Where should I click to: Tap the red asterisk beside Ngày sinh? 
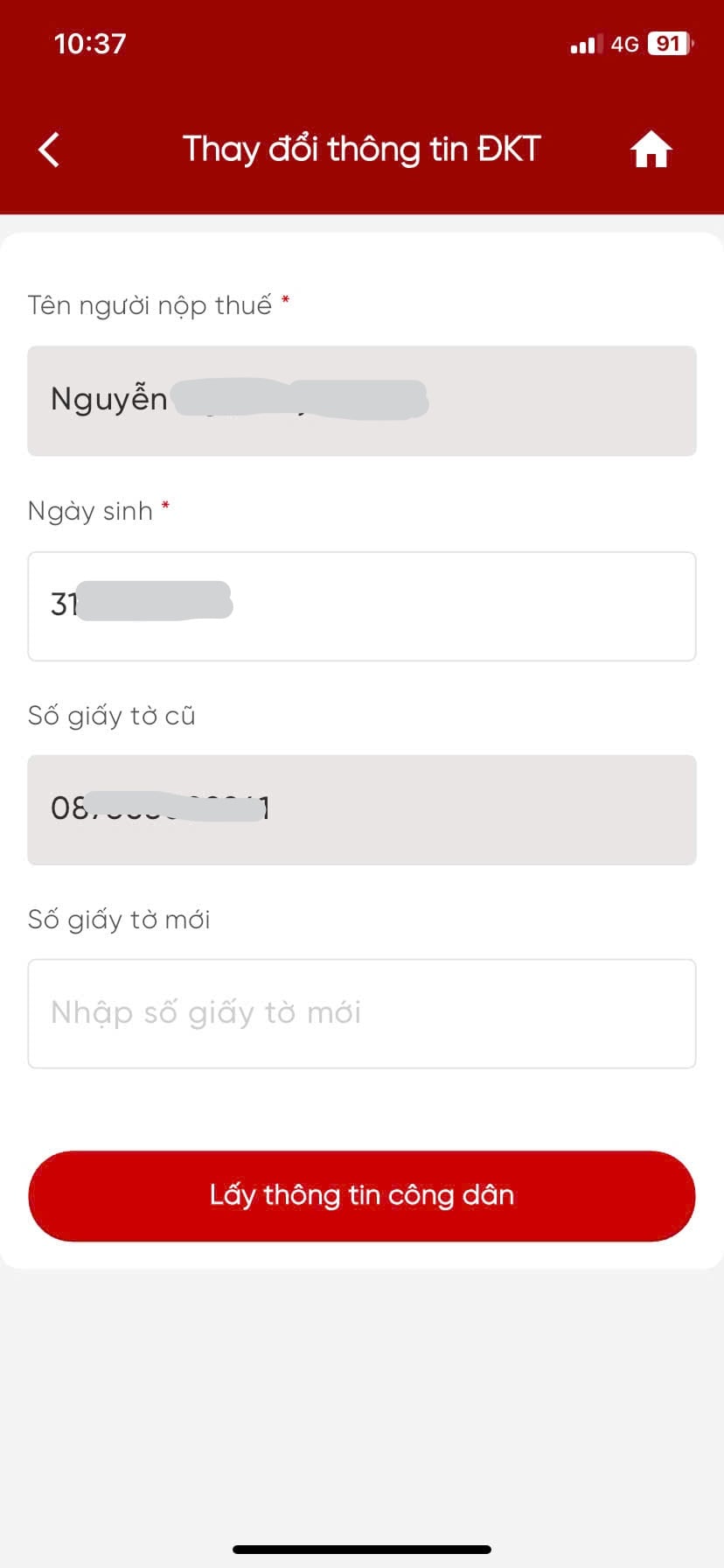coord(165,505)
